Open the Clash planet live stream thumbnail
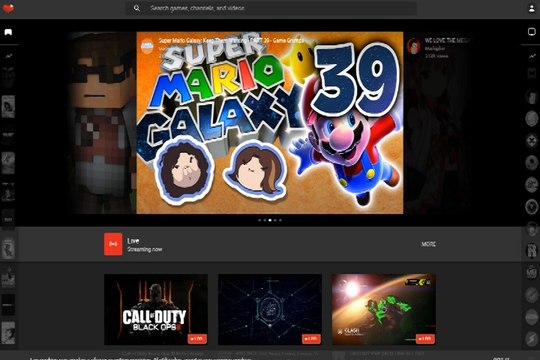 384,309
